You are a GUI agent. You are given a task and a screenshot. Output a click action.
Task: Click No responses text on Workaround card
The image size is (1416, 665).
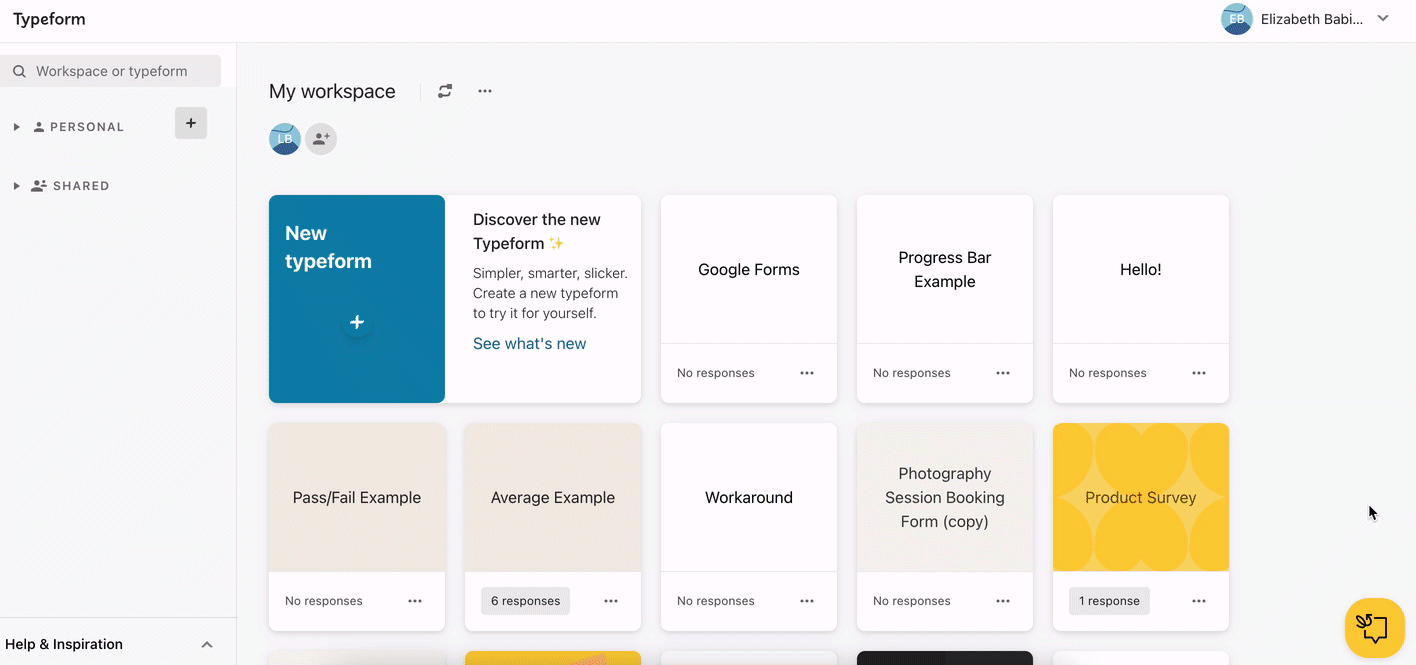(716, 601)
